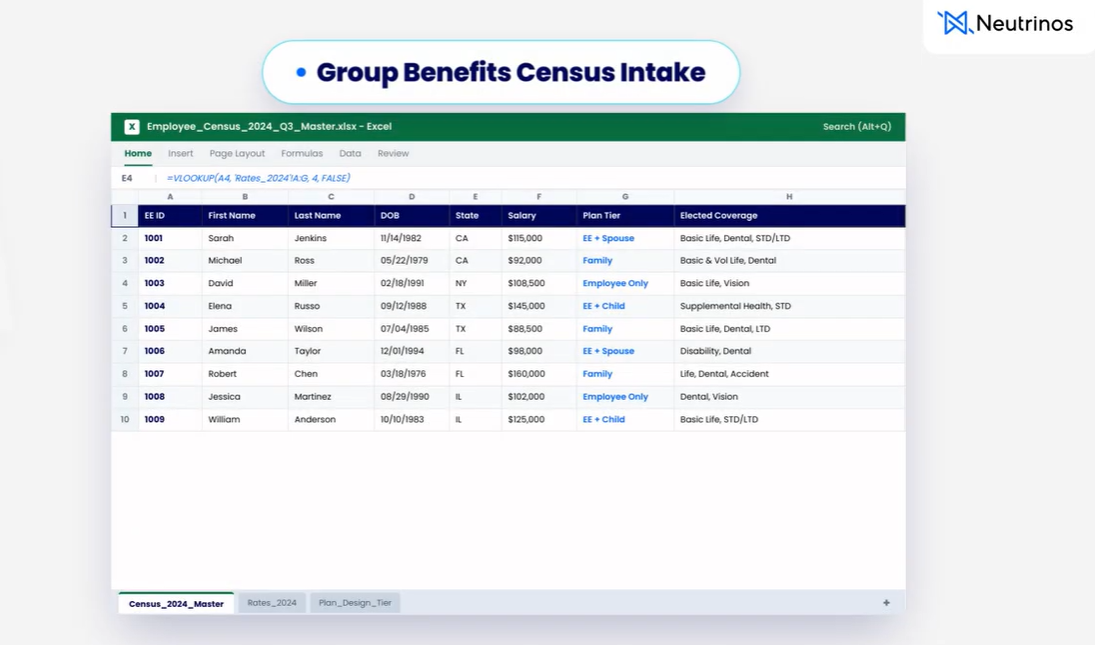Click Michael Ross's Family plan tier
Screen dimensions: 1095x645
625,260
